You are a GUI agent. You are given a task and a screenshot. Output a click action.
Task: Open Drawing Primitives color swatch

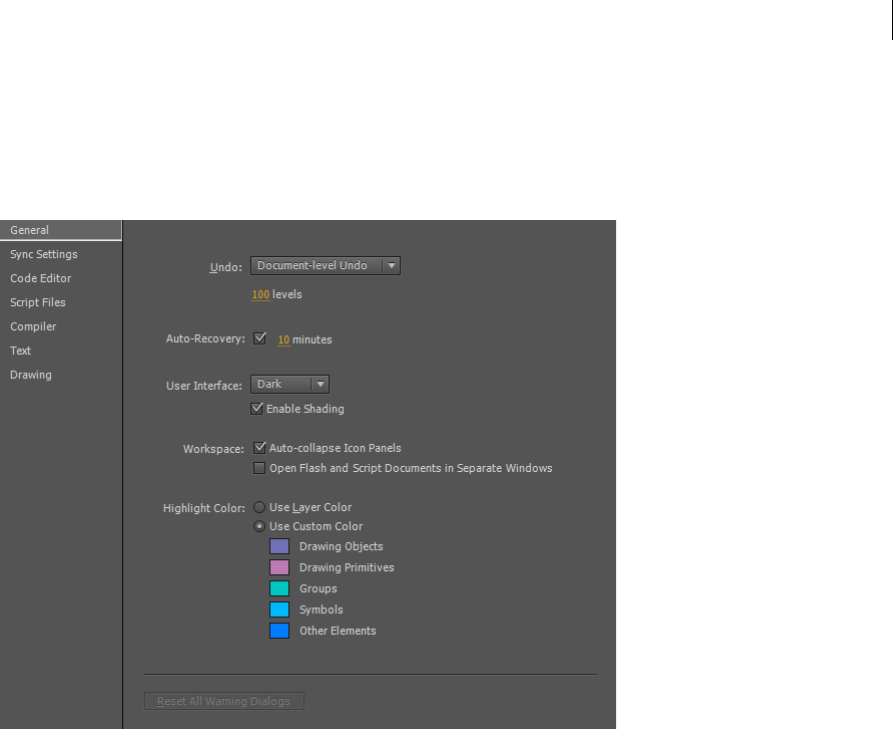point(279,567)
